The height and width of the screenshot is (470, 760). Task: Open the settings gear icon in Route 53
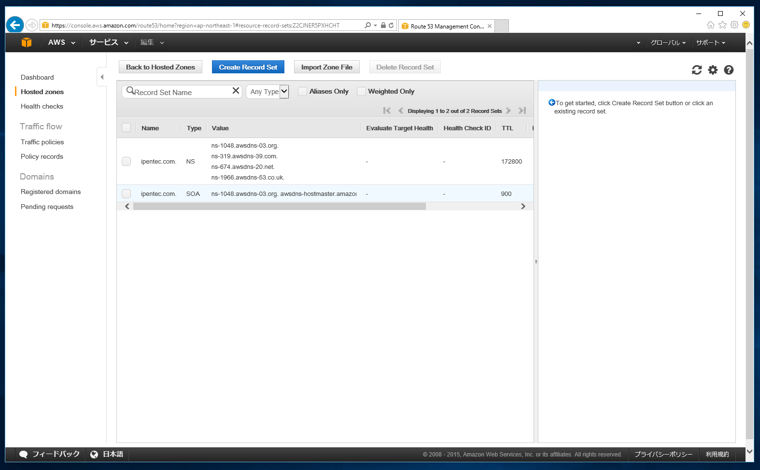pyautogui.click(x=712, y=70)
